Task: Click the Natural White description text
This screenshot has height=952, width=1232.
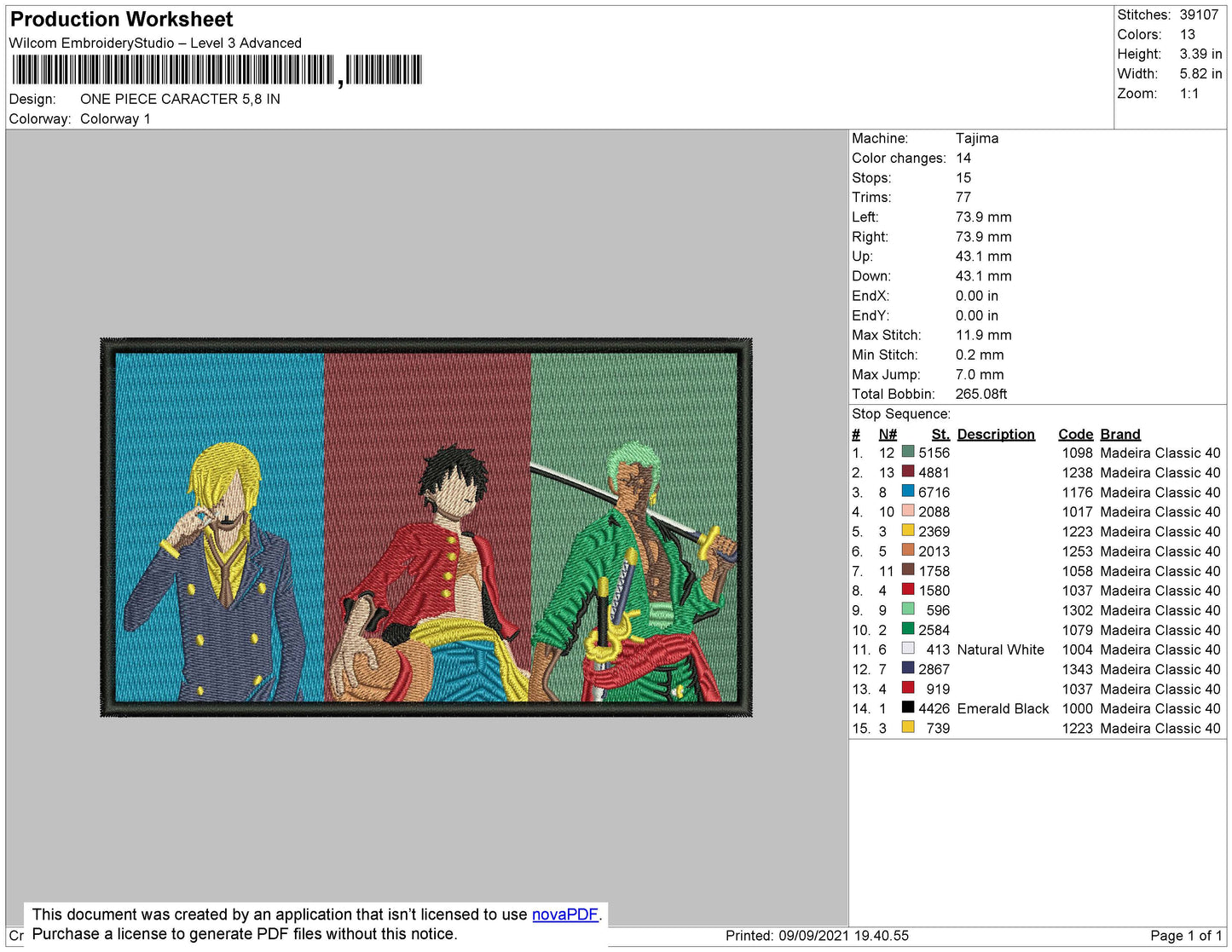Action: point(1000,649)
